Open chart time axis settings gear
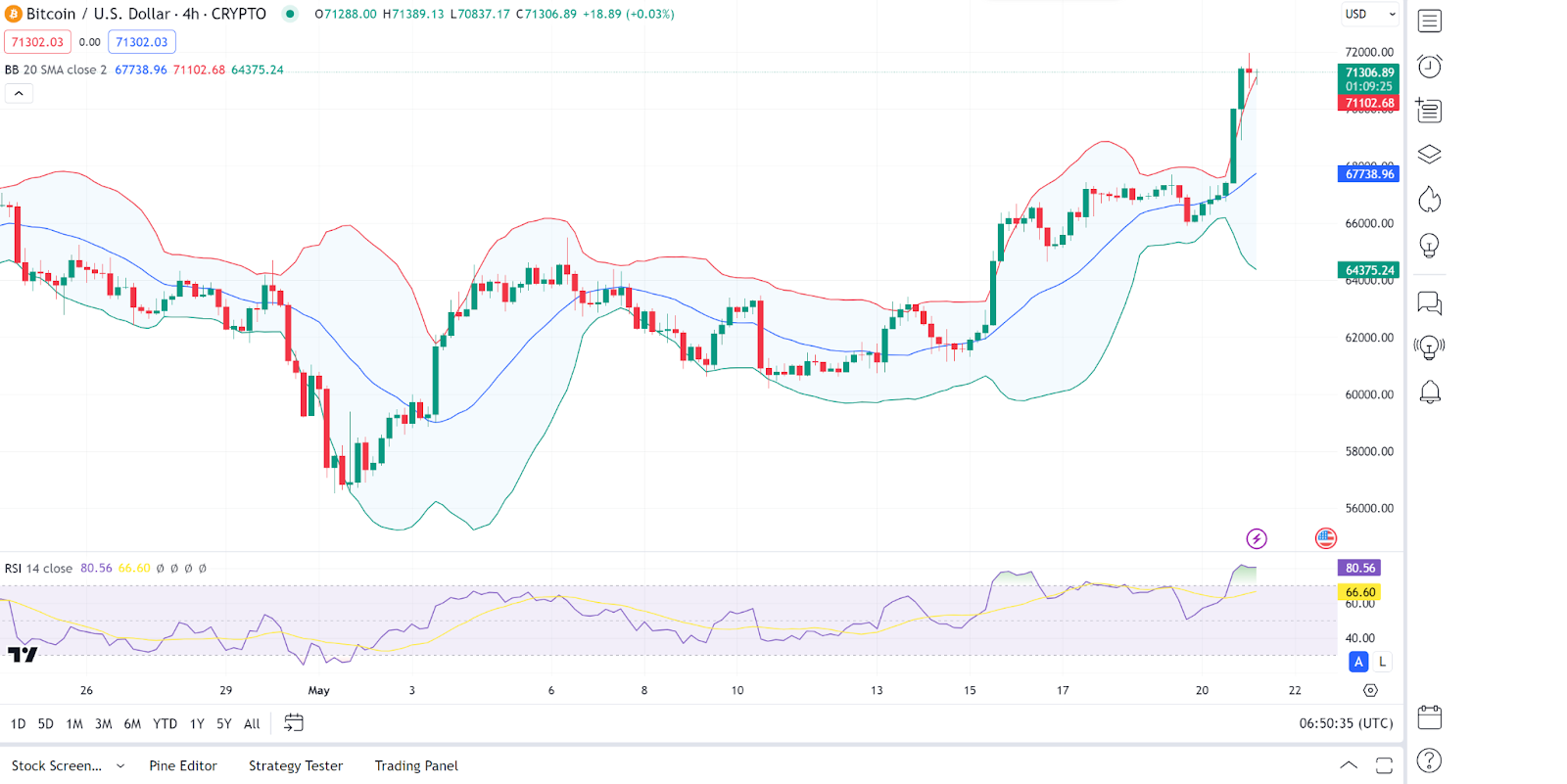This screenshot has width=1567, height=784. [1370, 690]
